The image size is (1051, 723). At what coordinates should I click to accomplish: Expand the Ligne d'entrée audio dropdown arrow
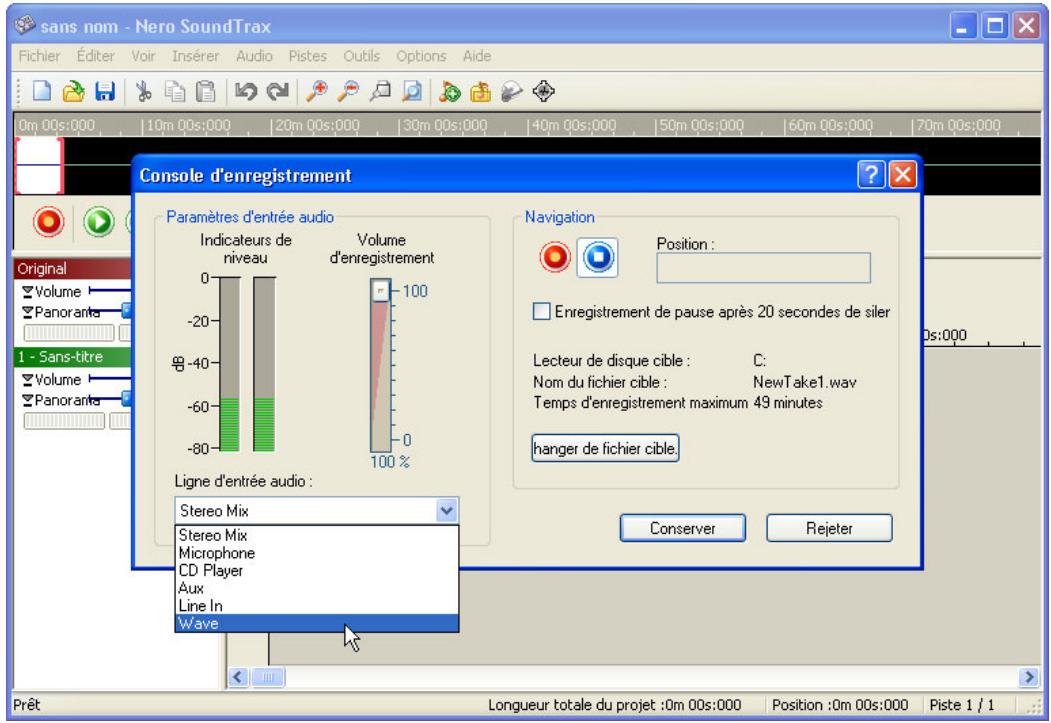[x=446, y=511]
